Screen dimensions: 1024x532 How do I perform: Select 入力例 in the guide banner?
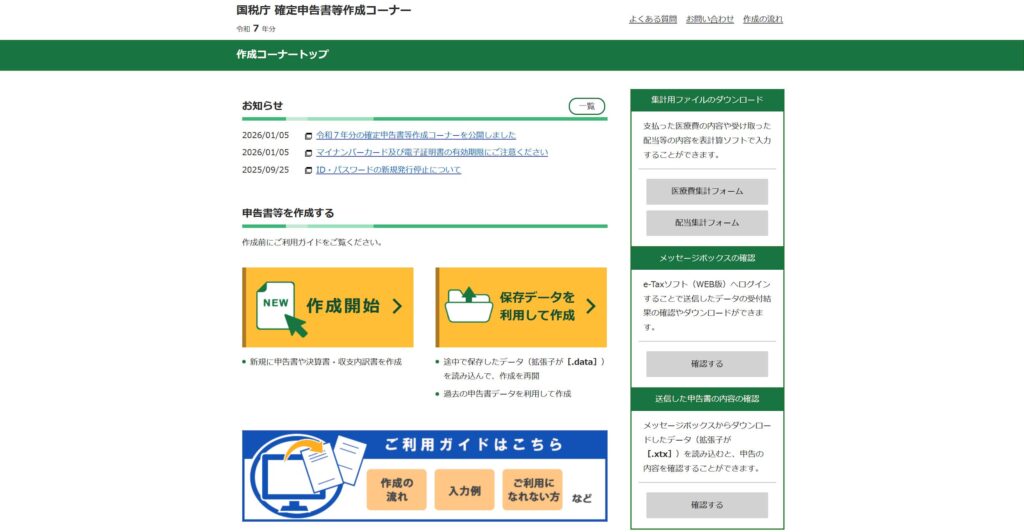pyautogui.click(x=464, y=490)
